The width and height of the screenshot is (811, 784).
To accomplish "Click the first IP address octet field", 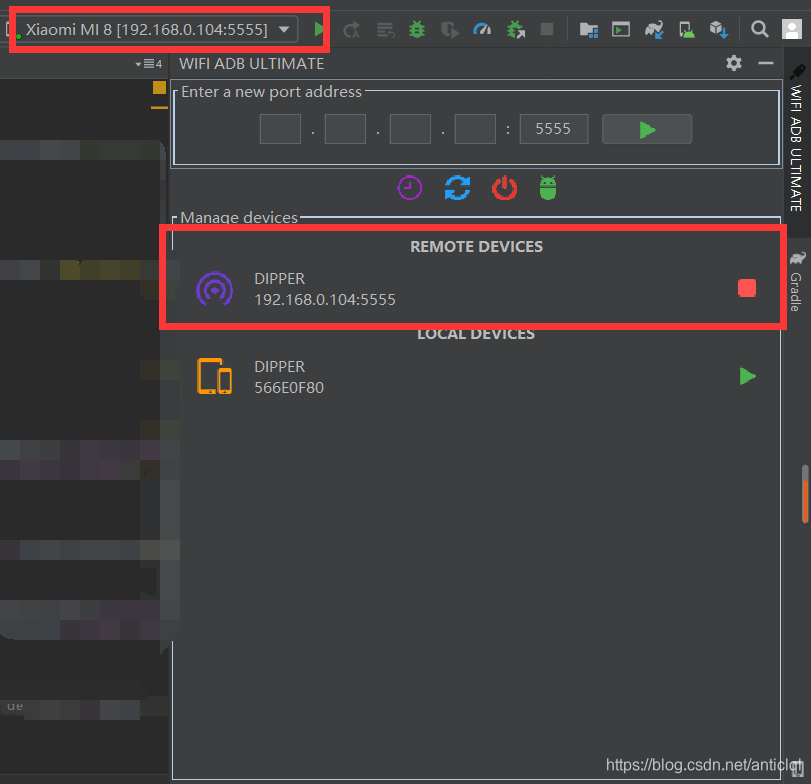I will (x=280, y=129).
